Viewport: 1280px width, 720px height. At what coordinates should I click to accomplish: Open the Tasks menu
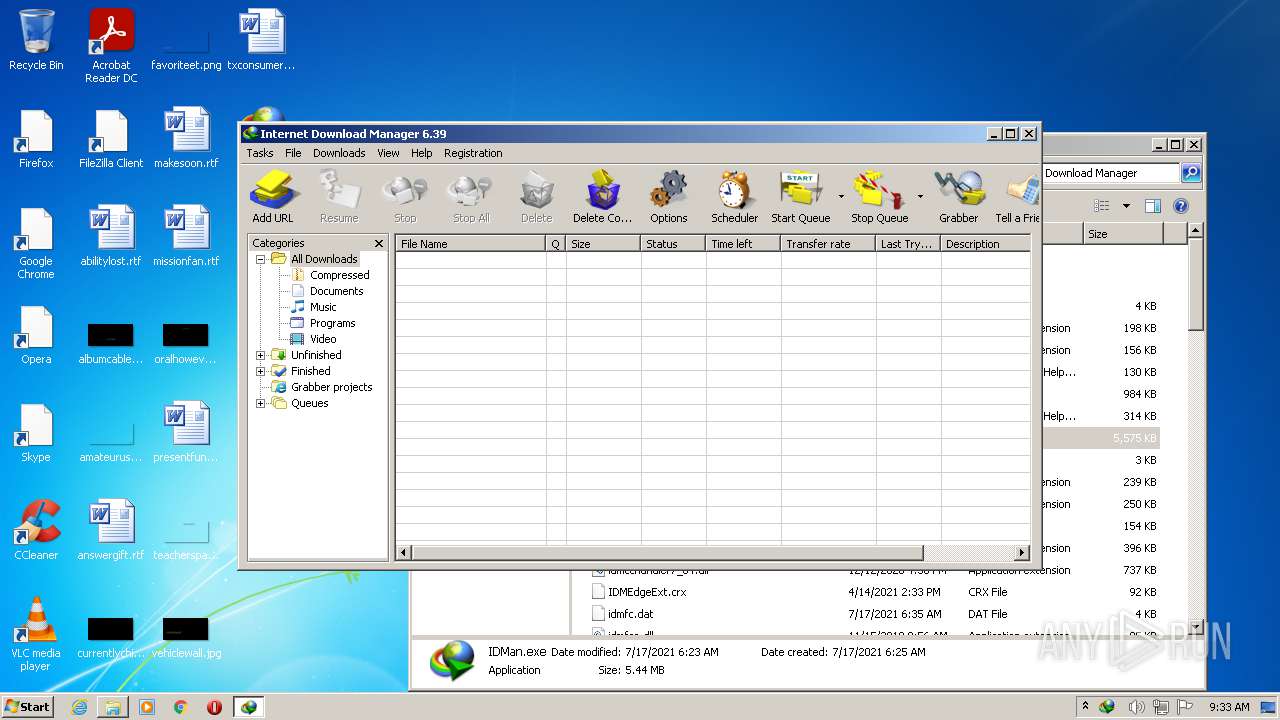click(260, 153)
